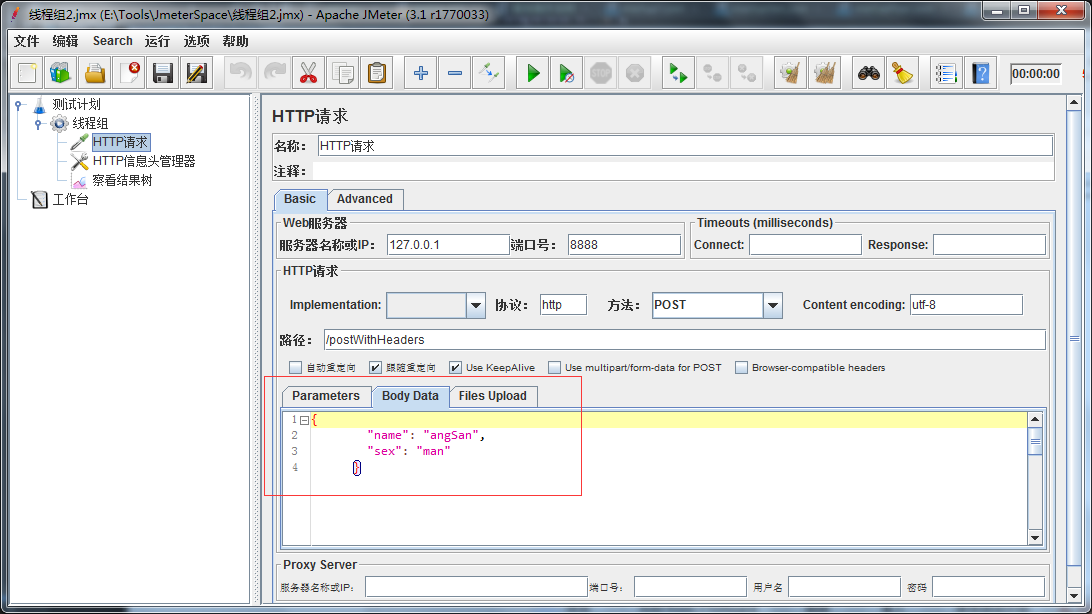Click the Redo arrow icon
Viewport: 1092px width, 614px height.
(275, 73)
